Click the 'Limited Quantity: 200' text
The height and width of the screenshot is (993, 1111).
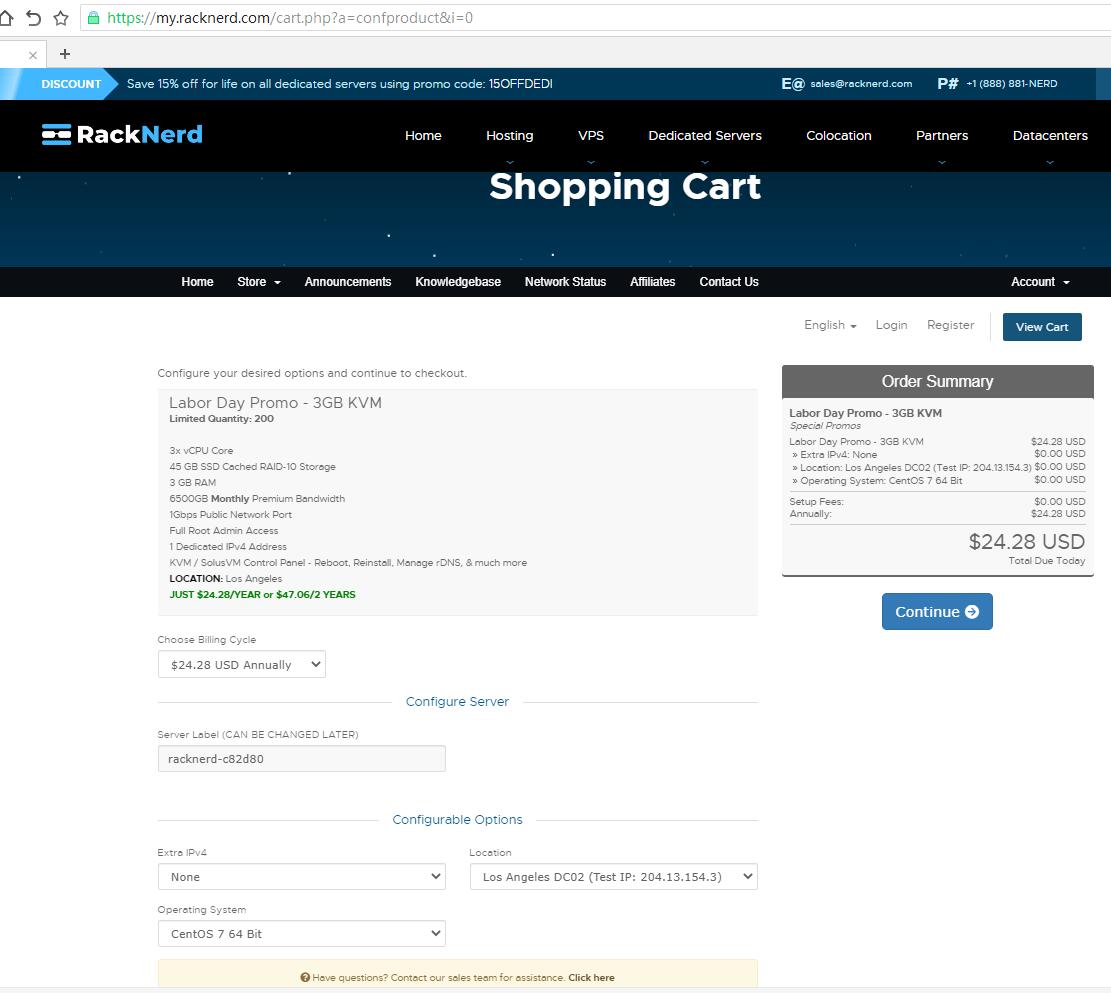(221, 419)
